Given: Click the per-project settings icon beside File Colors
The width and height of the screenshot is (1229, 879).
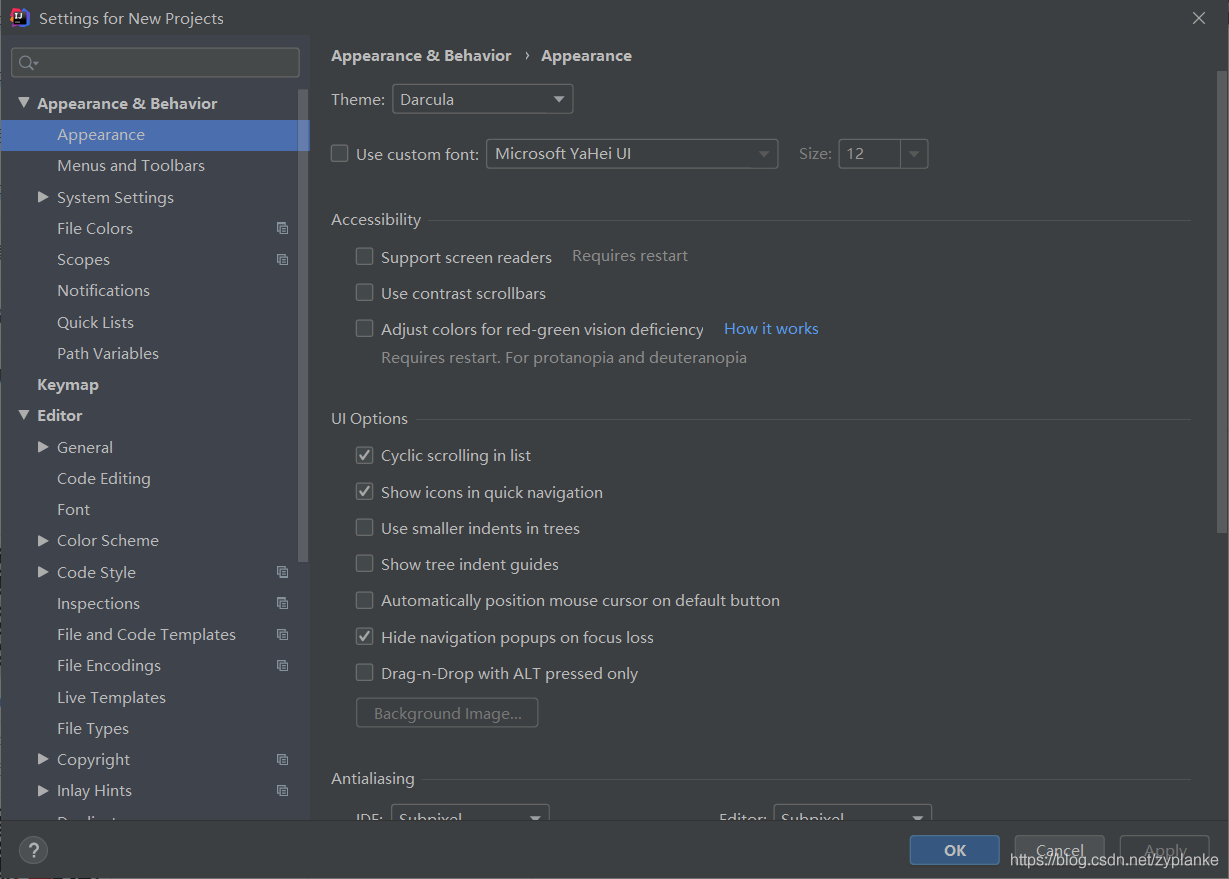Looking at the screenshot, I should tap(282, 228).
